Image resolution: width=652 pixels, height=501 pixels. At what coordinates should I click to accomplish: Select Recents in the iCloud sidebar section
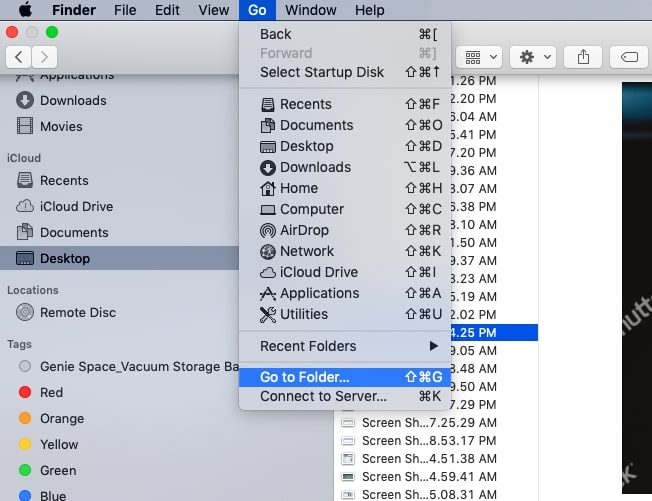tap(120, 180)
